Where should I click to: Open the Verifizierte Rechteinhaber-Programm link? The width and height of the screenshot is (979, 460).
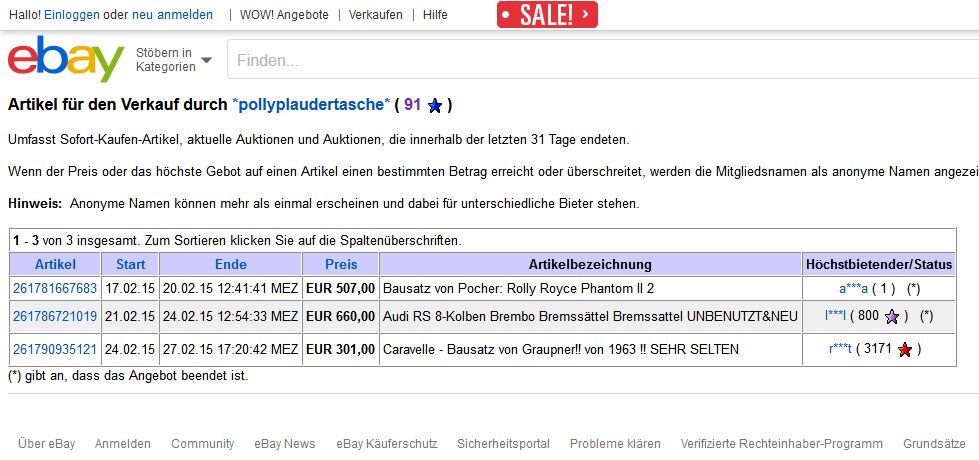click(782, 444)
